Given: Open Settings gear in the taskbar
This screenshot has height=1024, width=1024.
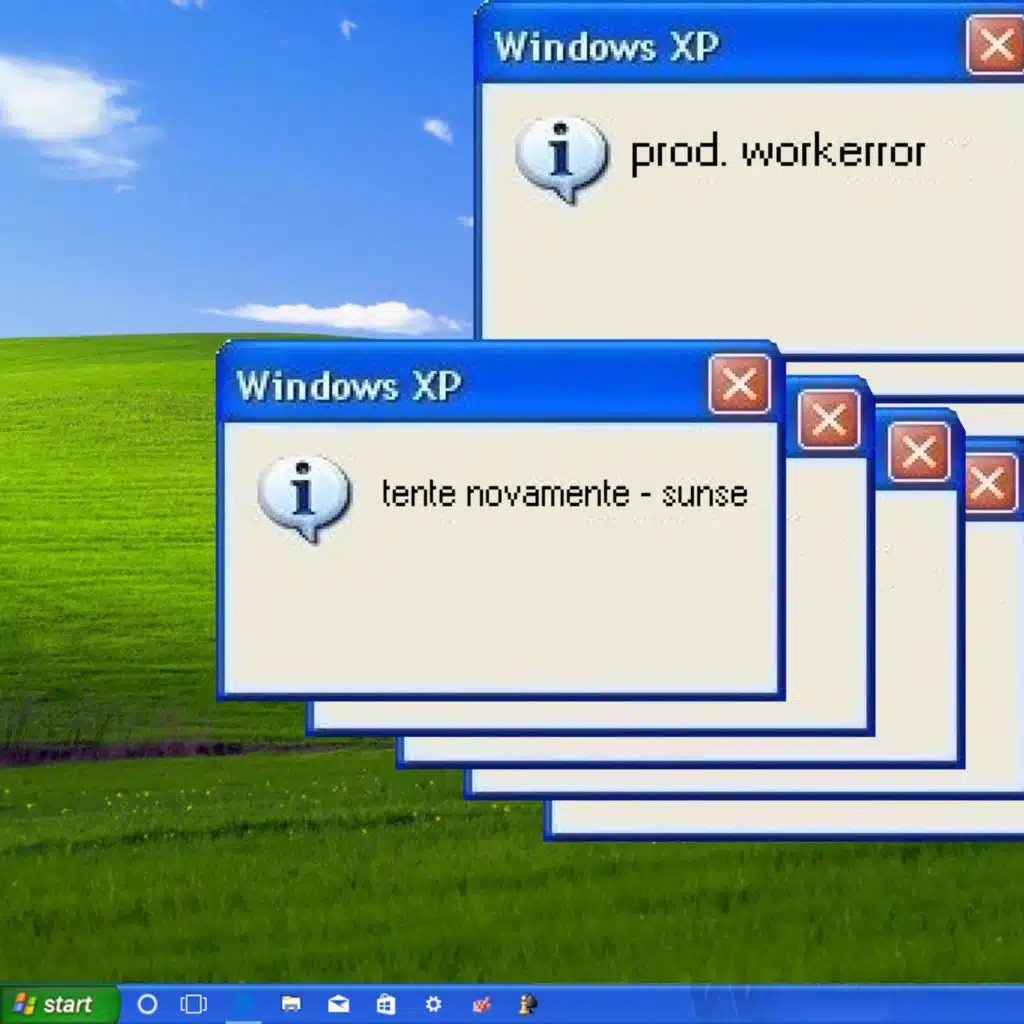Looking at the screenshot, I should [433, 1004].
